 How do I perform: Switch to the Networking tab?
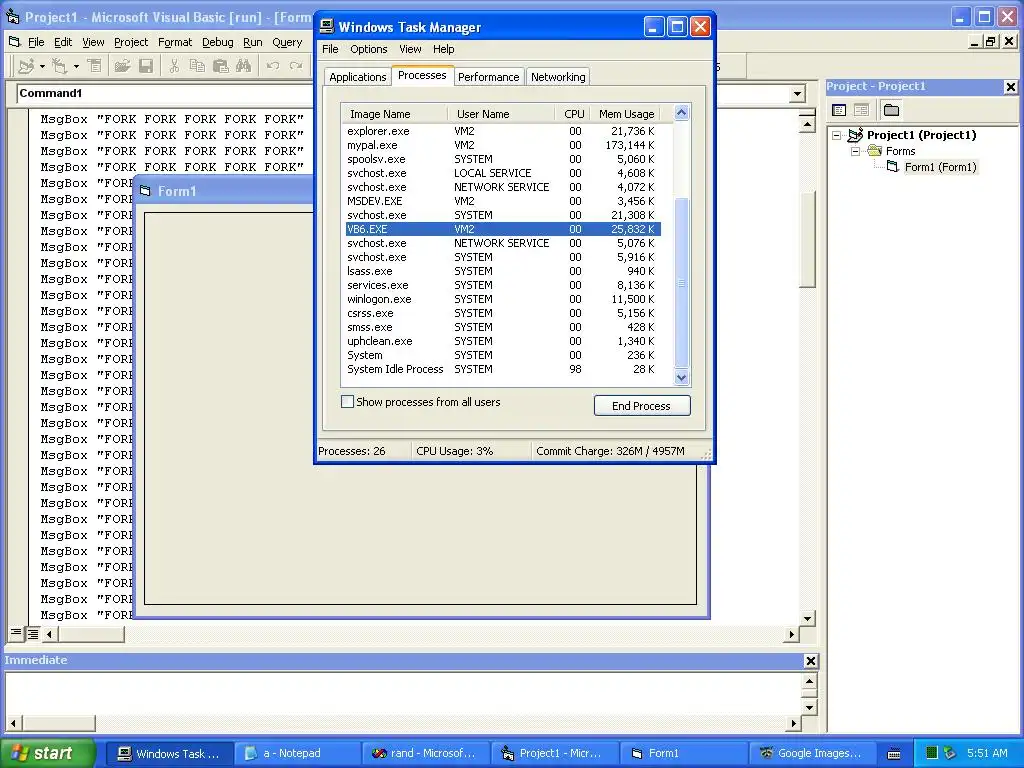click(558, 77)
